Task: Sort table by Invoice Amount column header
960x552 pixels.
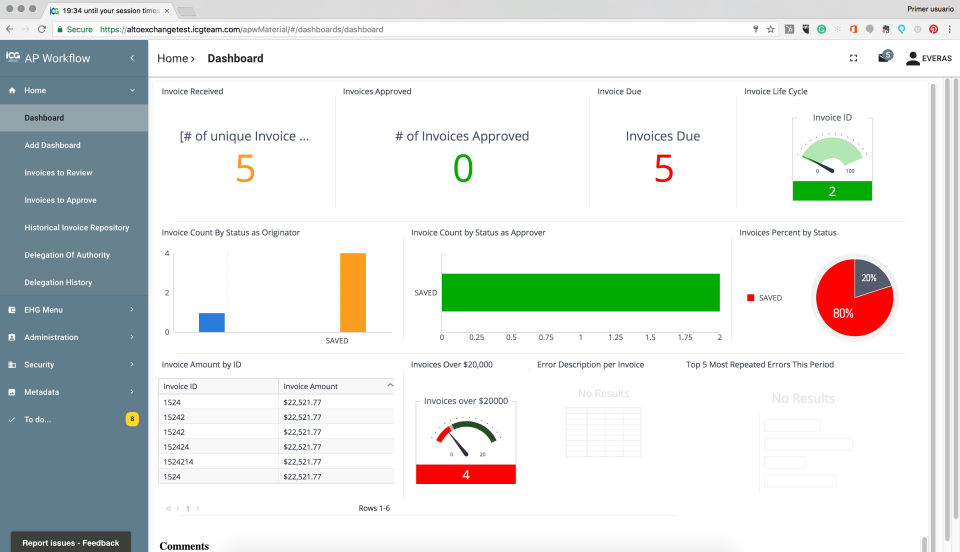Action: (310, 386)
